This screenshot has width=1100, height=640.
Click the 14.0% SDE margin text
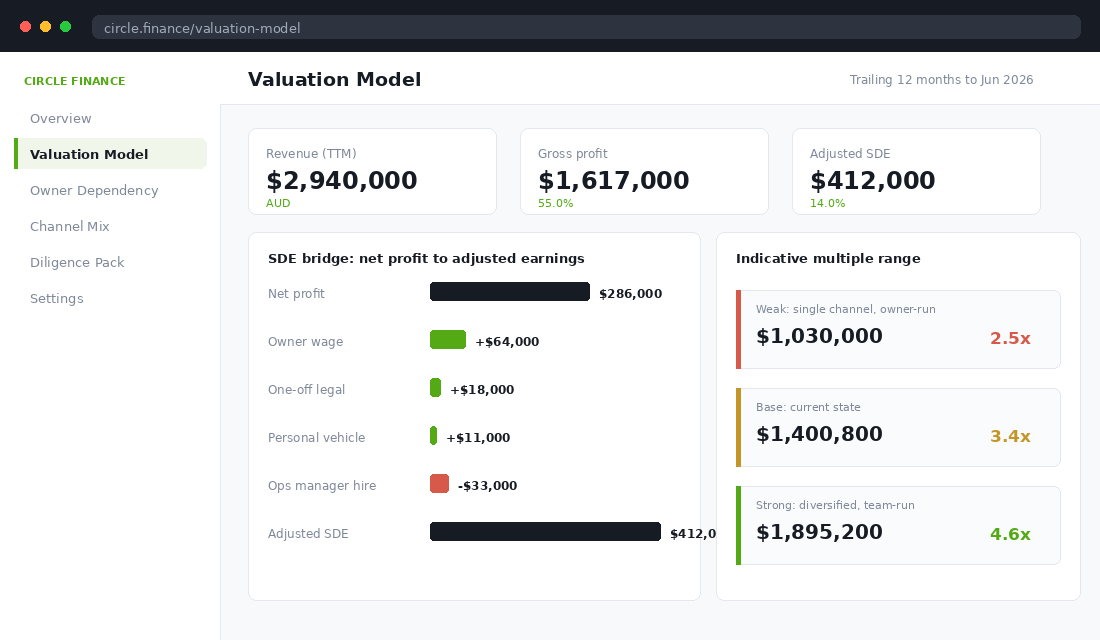point(828,203)
